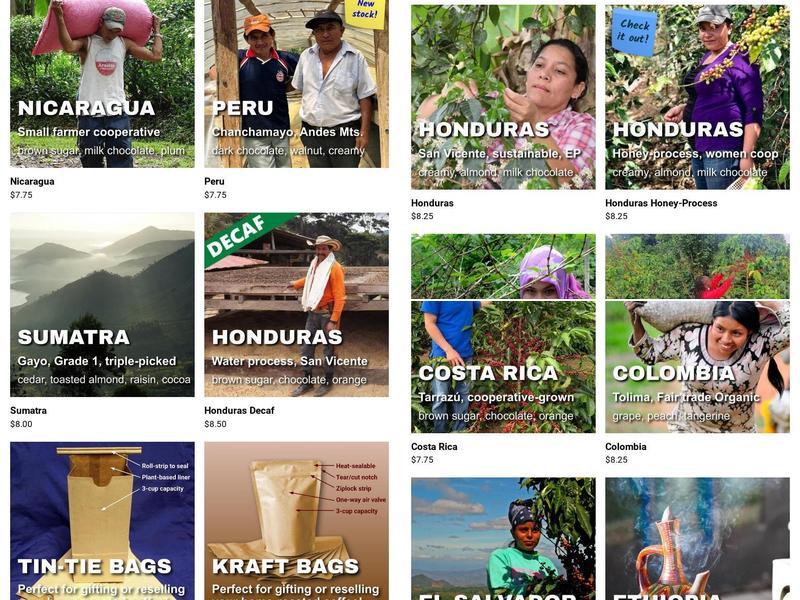800x600 pixels.
Task: Open the Peru Chanchamayo product image
Action: click(296, 84)
